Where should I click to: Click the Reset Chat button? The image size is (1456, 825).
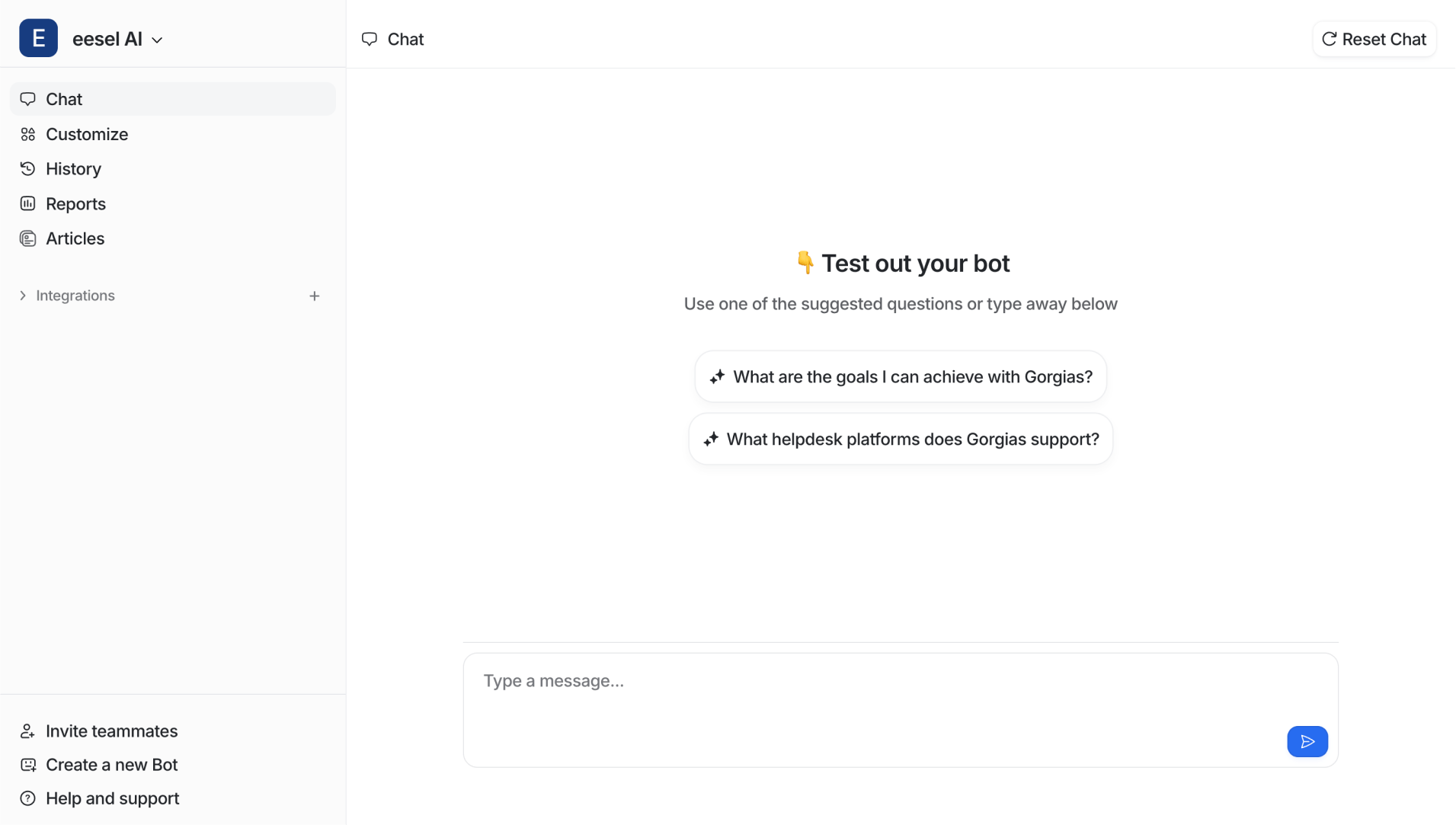point(1374,39)
